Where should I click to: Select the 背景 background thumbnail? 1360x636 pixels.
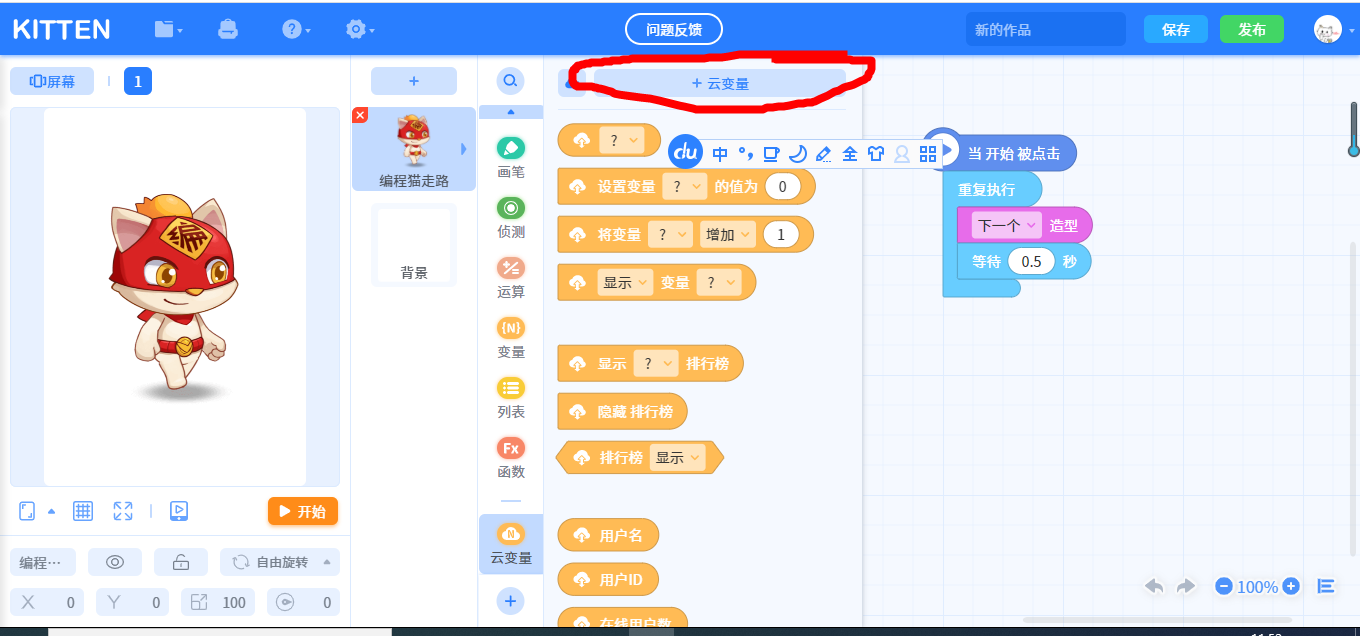[x=414, y=245]
